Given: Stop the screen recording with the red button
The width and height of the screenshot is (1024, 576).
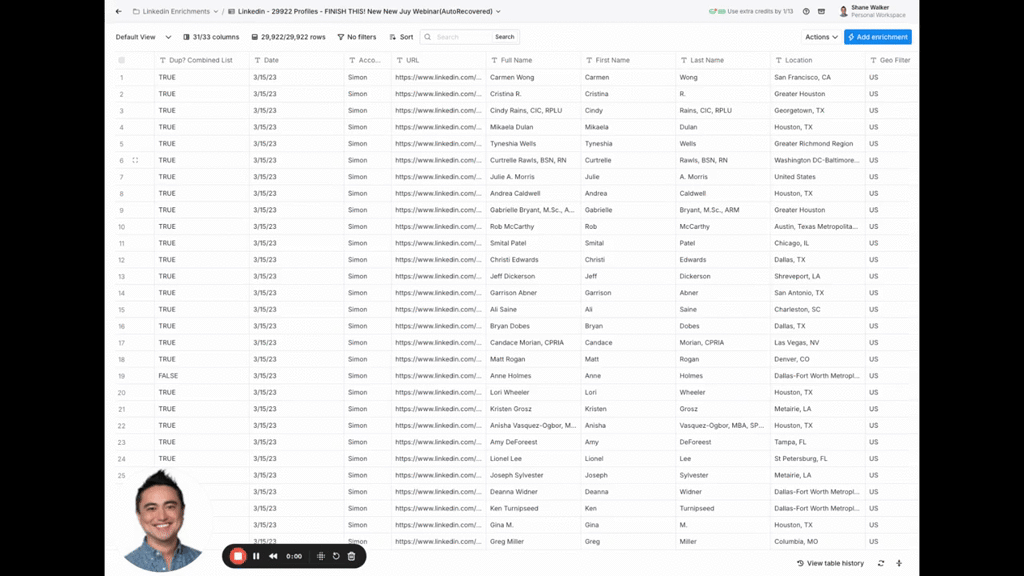Looking at the screenshot, I should (238, 556).
